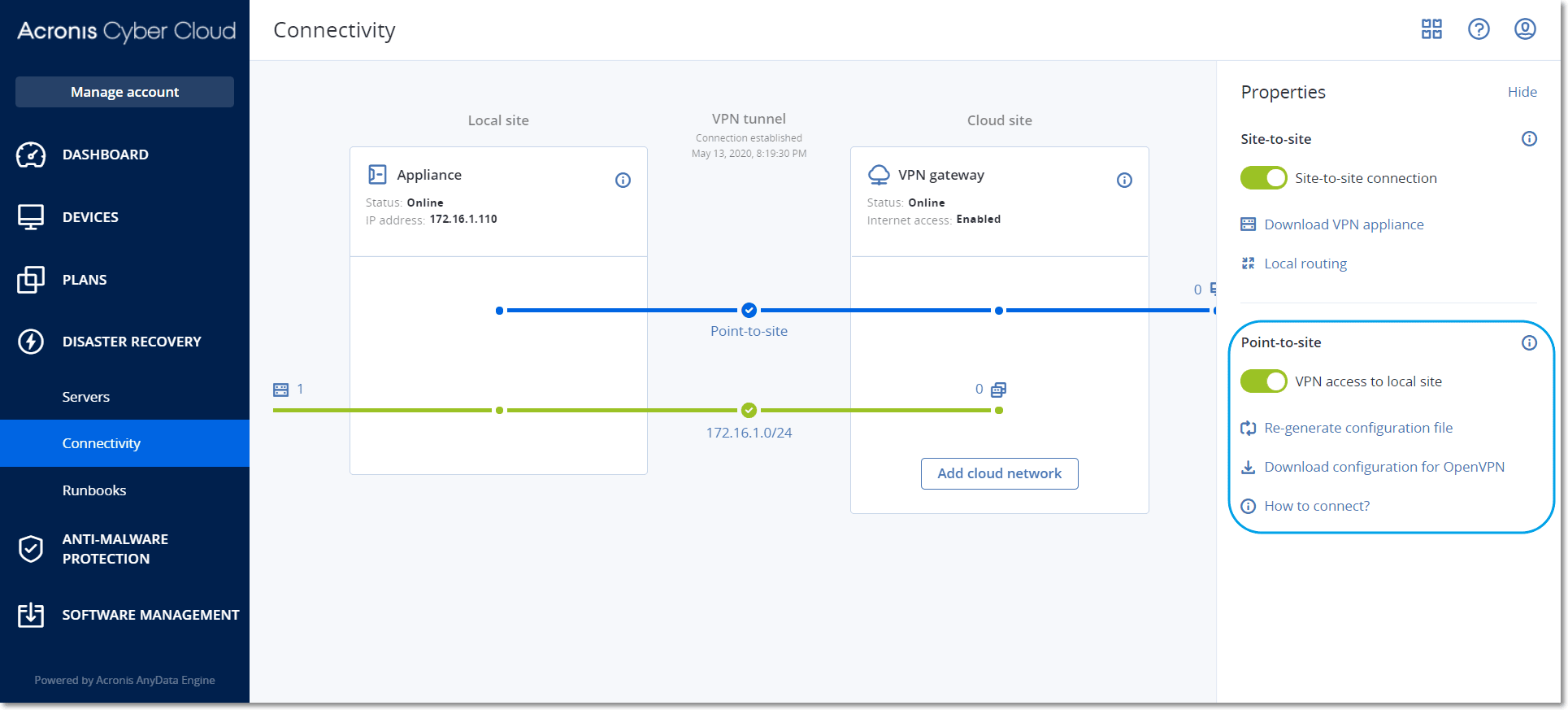Select the Point-to-site VPN tunnel checkmark node

(749, 310)
